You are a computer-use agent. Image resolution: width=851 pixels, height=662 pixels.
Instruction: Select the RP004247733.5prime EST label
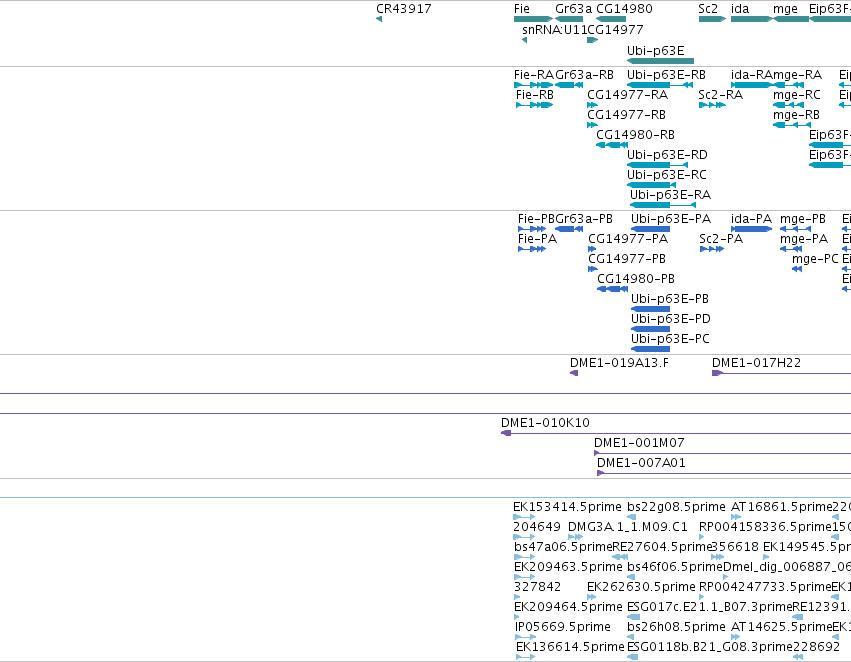pyautogui.click(x=765, y=588)
